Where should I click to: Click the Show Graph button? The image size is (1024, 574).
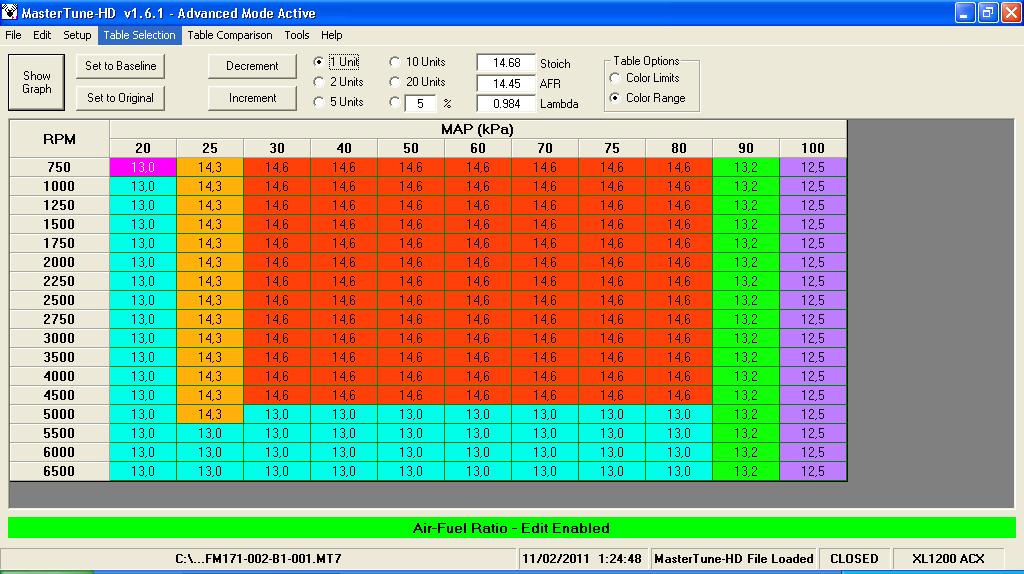click(37, 82)
